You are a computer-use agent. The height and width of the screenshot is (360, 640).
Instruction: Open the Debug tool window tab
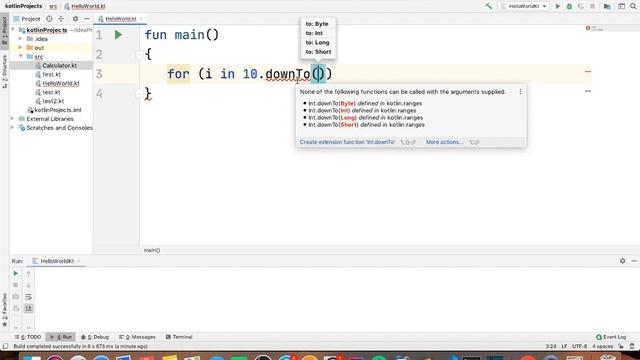(x=95, y=337)
